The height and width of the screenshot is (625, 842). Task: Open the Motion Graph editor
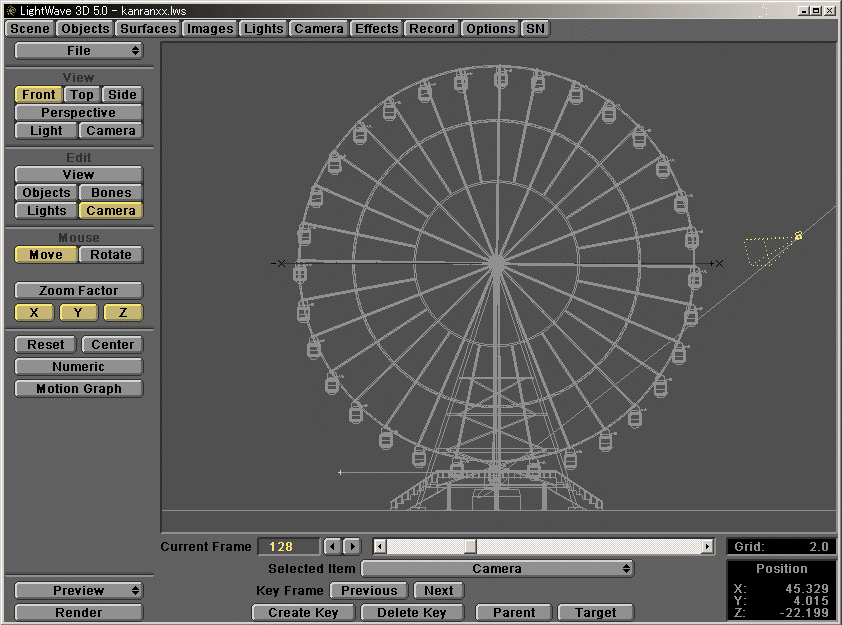(x=78, y=388)
